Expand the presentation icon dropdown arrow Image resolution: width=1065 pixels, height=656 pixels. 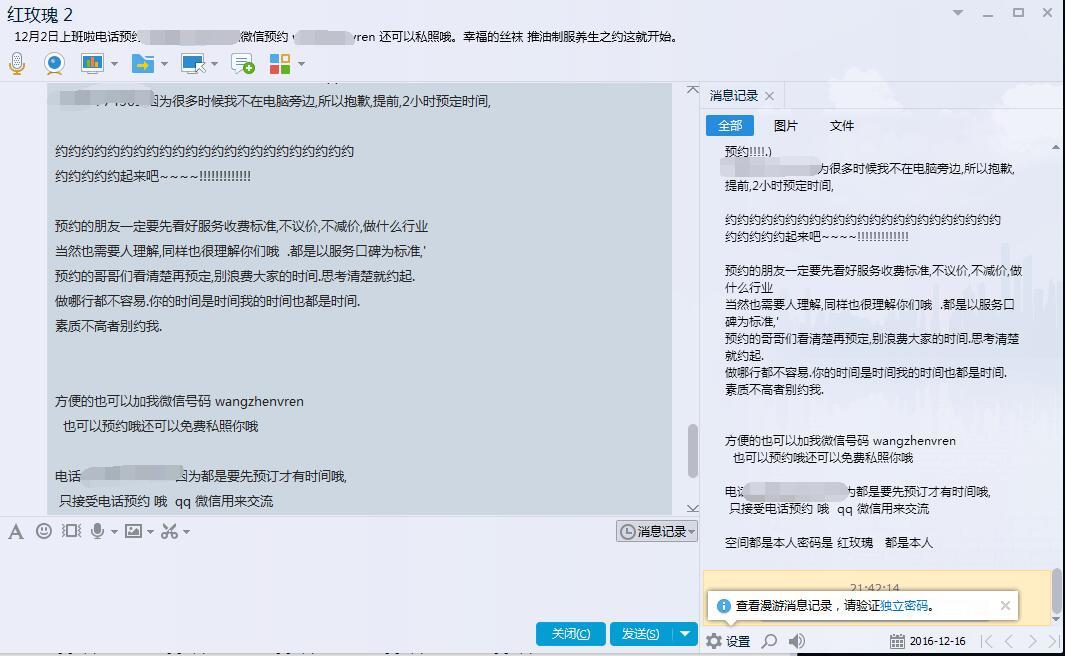point(114,64)
